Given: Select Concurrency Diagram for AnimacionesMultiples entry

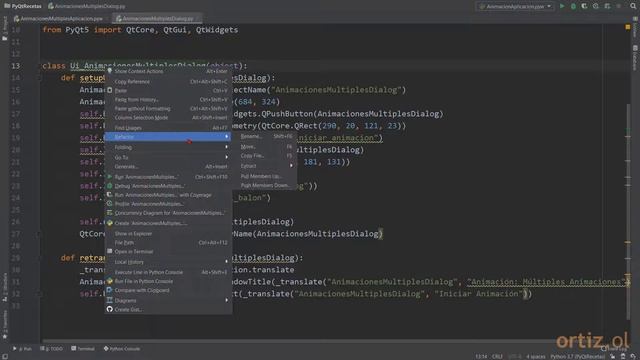Looking at the screenshot, I should pos(168,213).
